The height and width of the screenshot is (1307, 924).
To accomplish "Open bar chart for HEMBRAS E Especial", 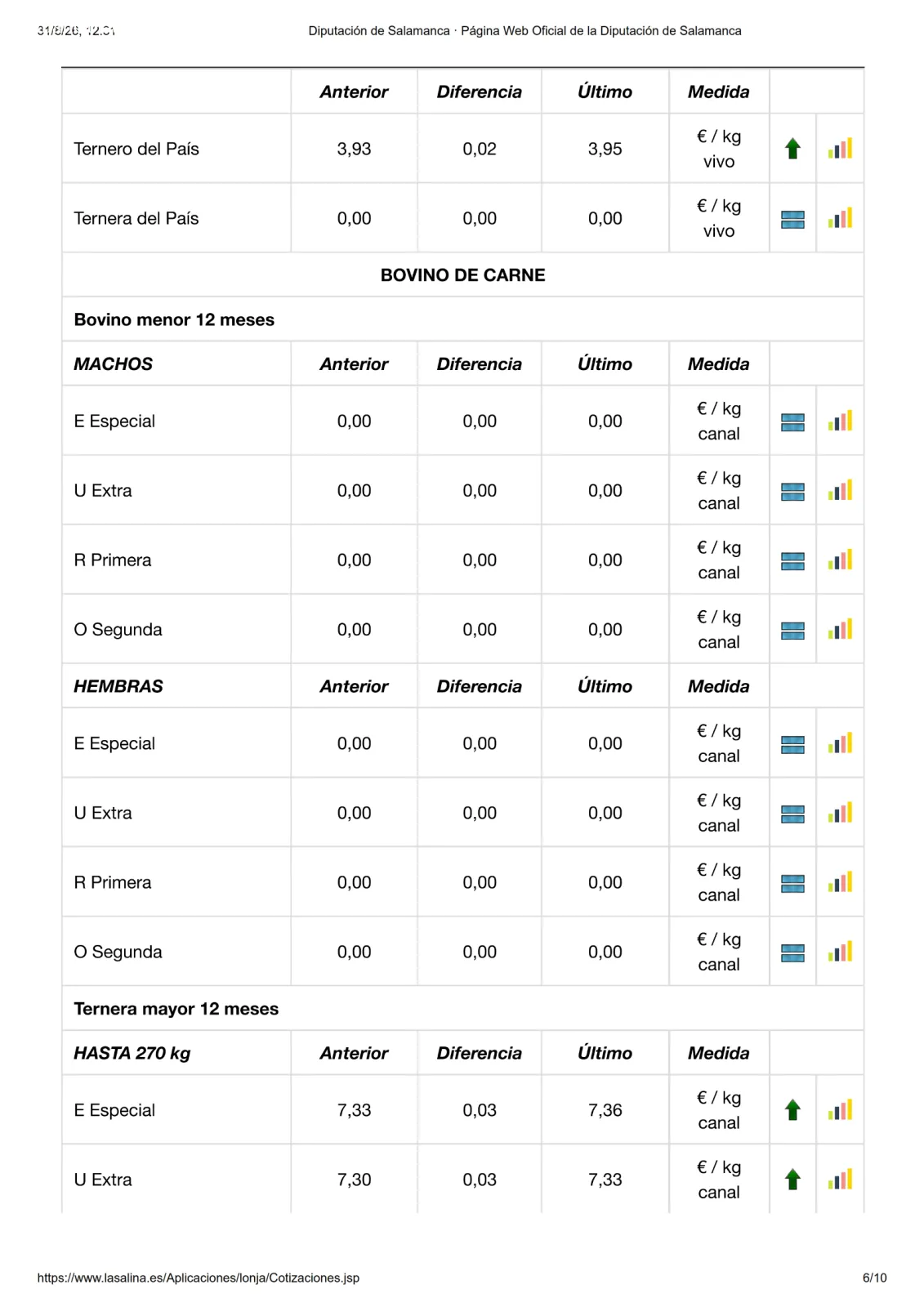I will [840, 743].
